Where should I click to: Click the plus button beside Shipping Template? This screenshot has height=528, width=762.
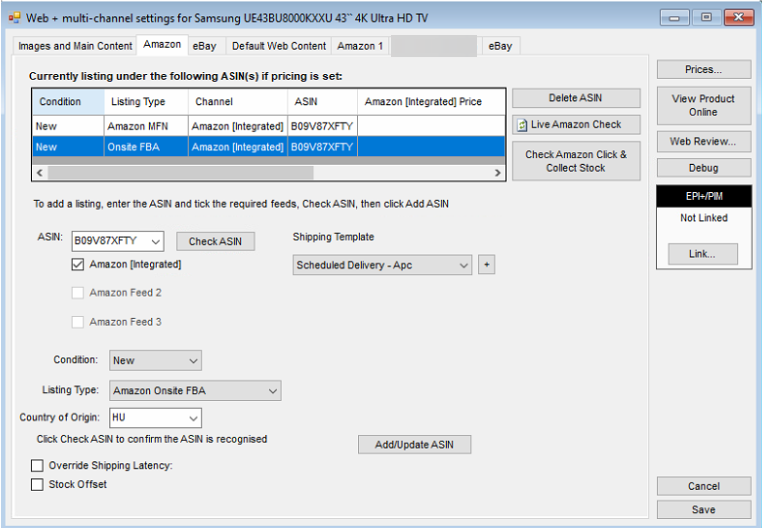pos(486,265)
